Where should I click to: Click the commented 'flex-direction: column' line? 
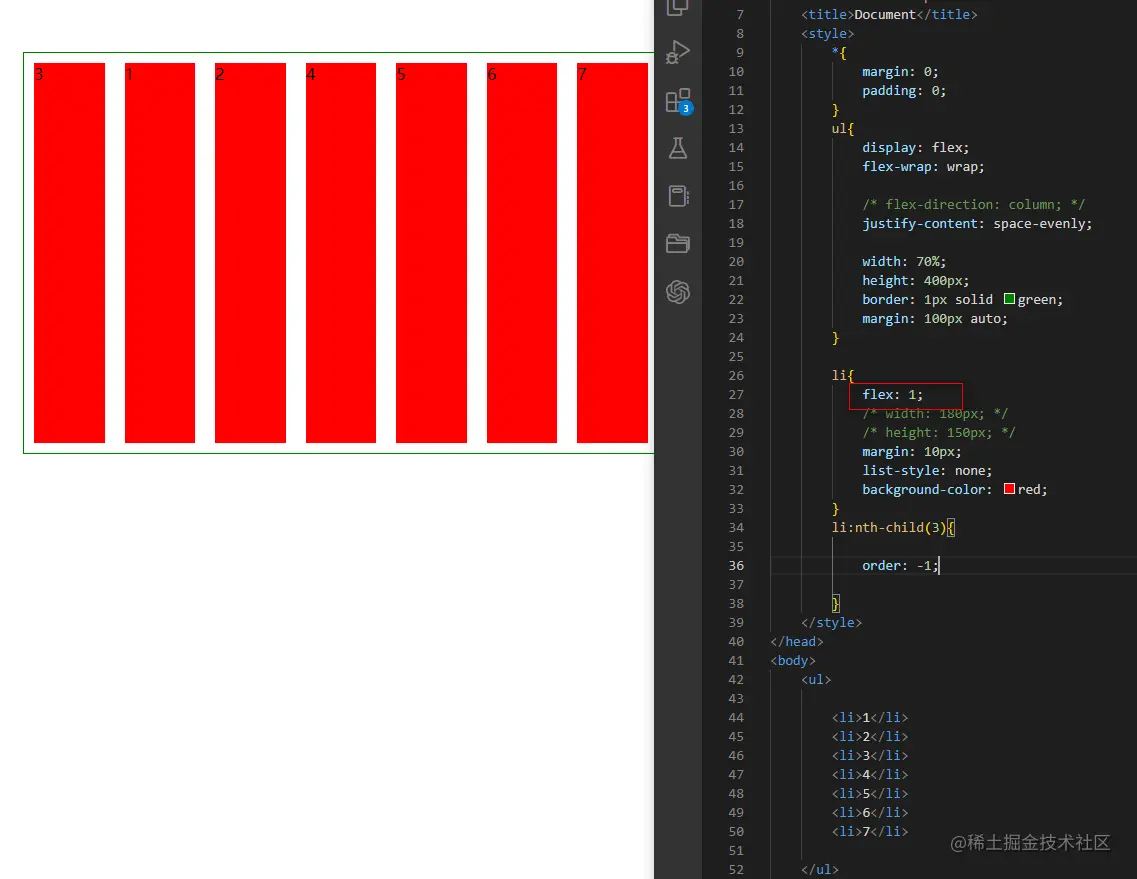tap(973, 205)
